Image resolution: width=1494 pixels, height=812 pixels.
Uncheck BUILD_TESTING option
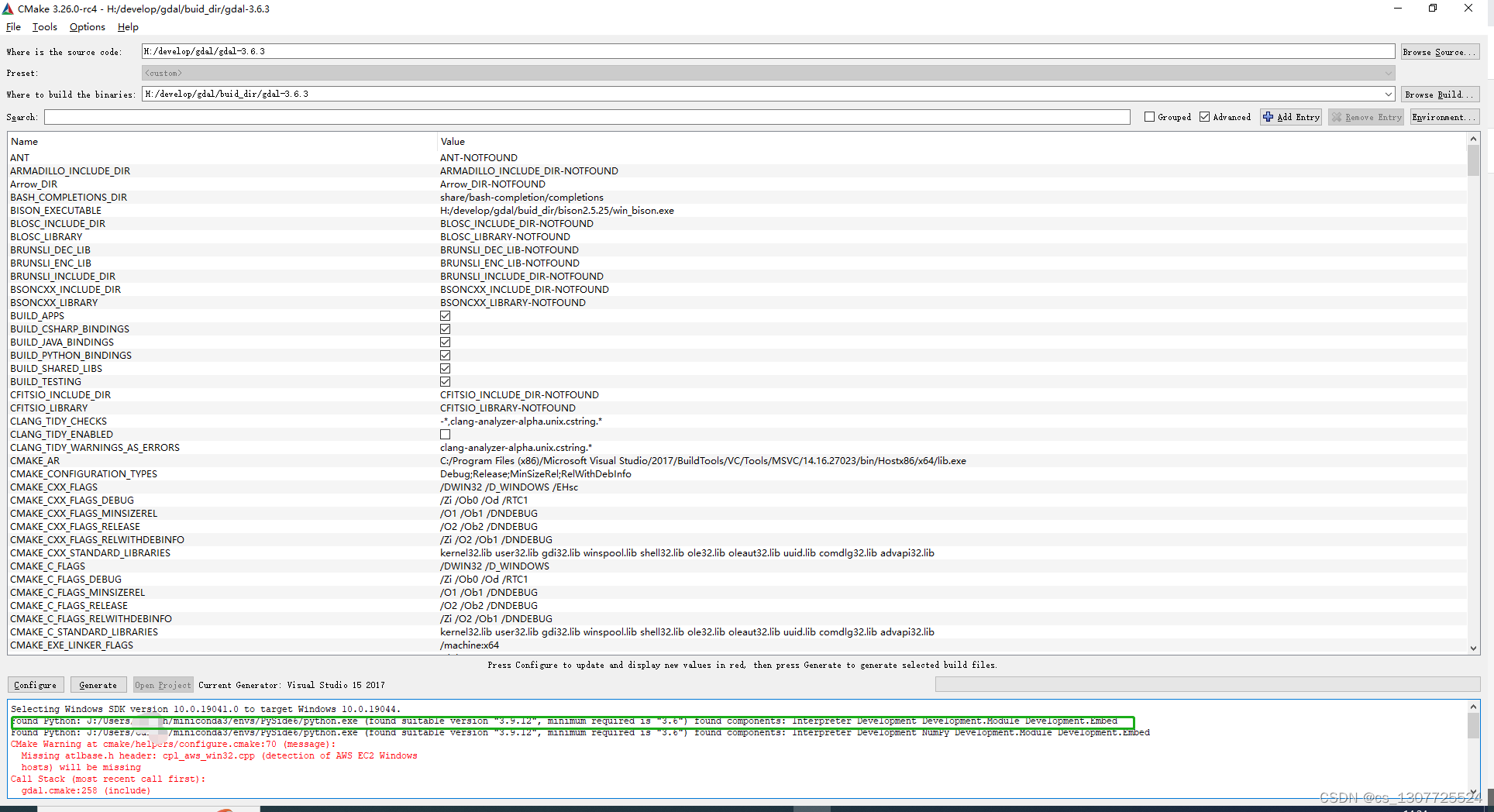[x=445, y=382]
